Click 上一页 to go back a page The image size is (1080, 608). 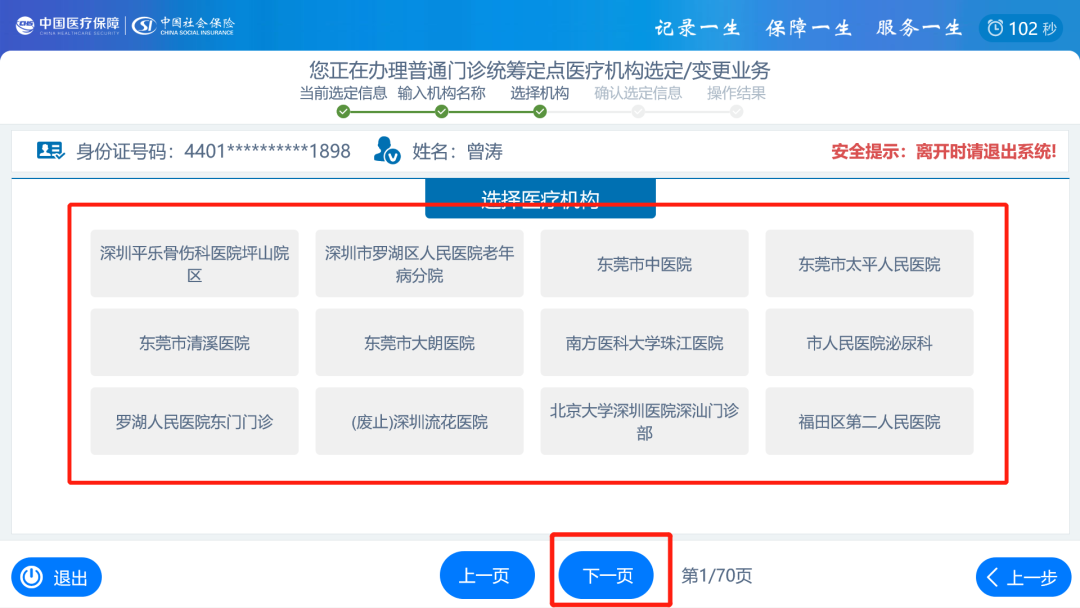[487, 575]
